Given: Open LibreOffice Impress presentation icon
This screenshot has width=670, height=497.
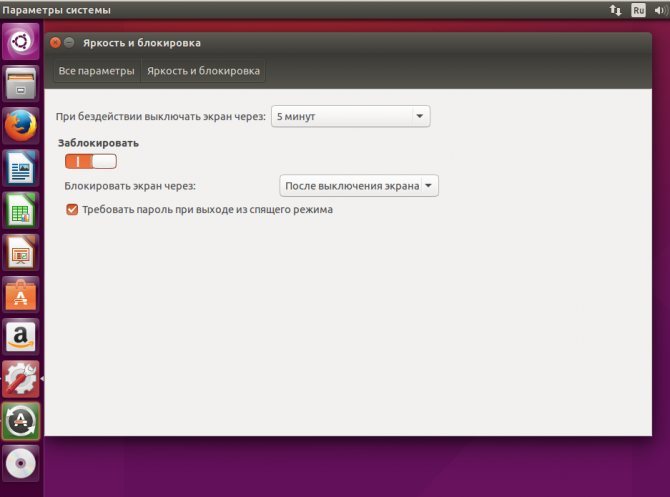Looking at the screenshot, I should pos(21,253).
